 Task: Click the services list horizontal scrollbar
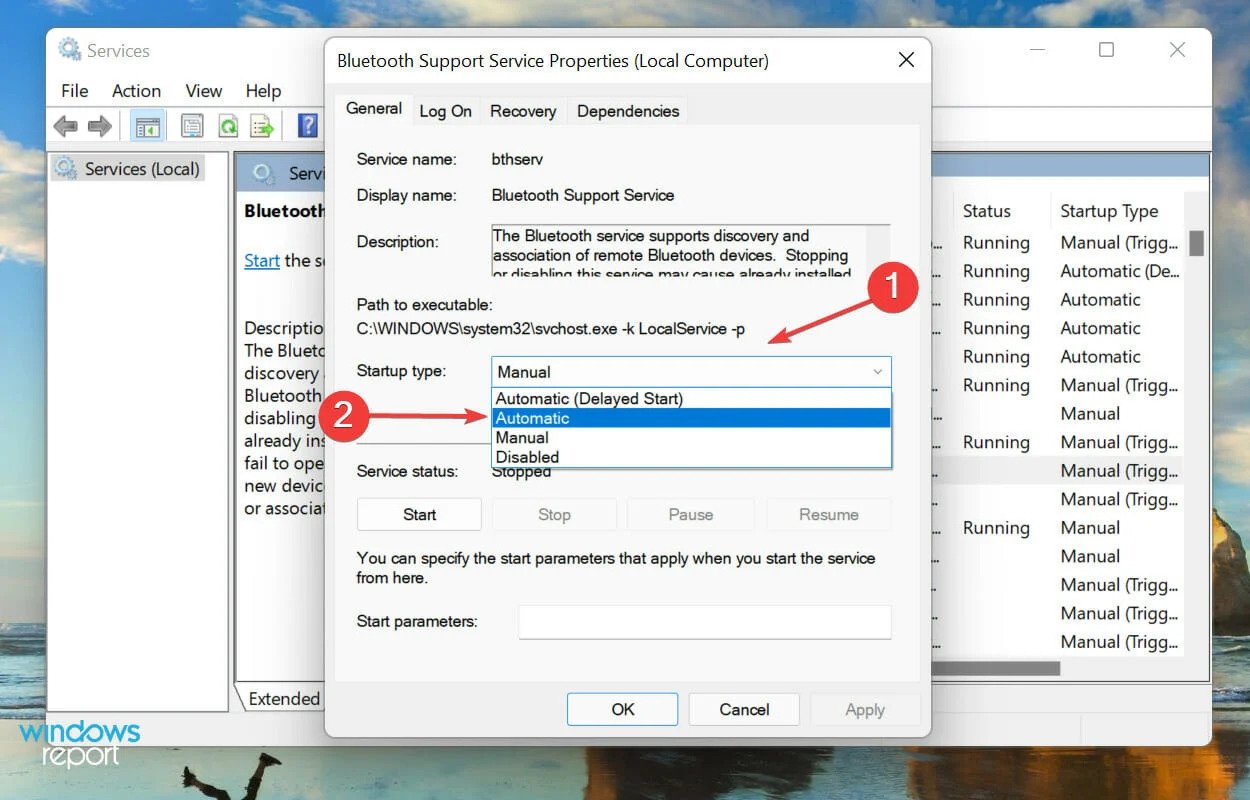click(994, 667)
